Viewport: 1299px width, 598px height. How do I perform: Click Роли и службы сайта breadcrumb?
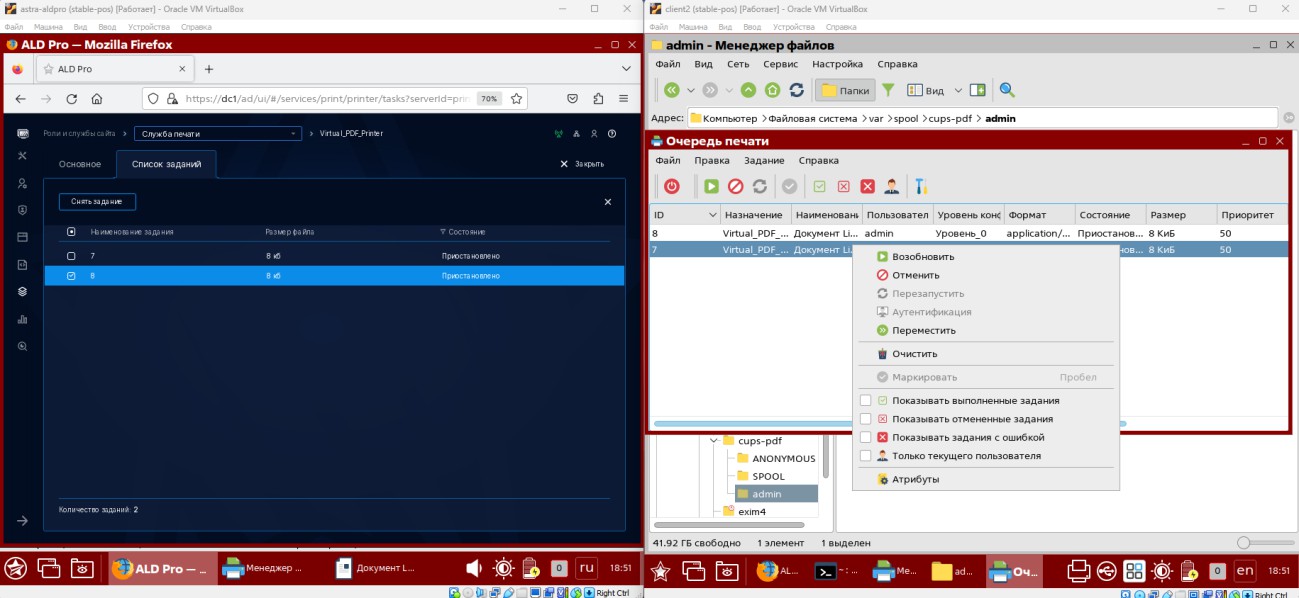(79, 133)
